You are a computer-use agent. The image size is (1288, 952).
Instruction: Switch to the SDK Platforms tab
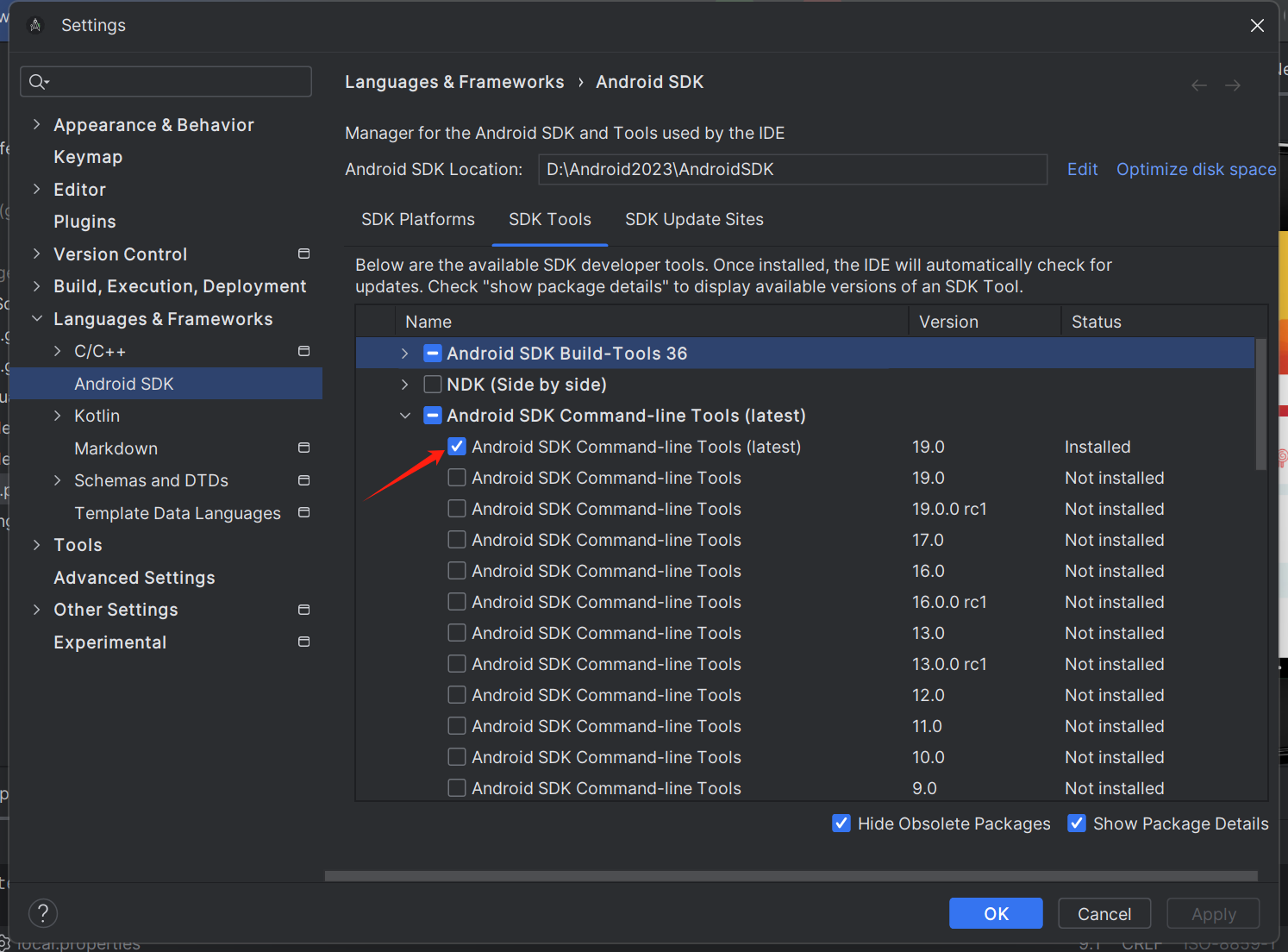418,220
